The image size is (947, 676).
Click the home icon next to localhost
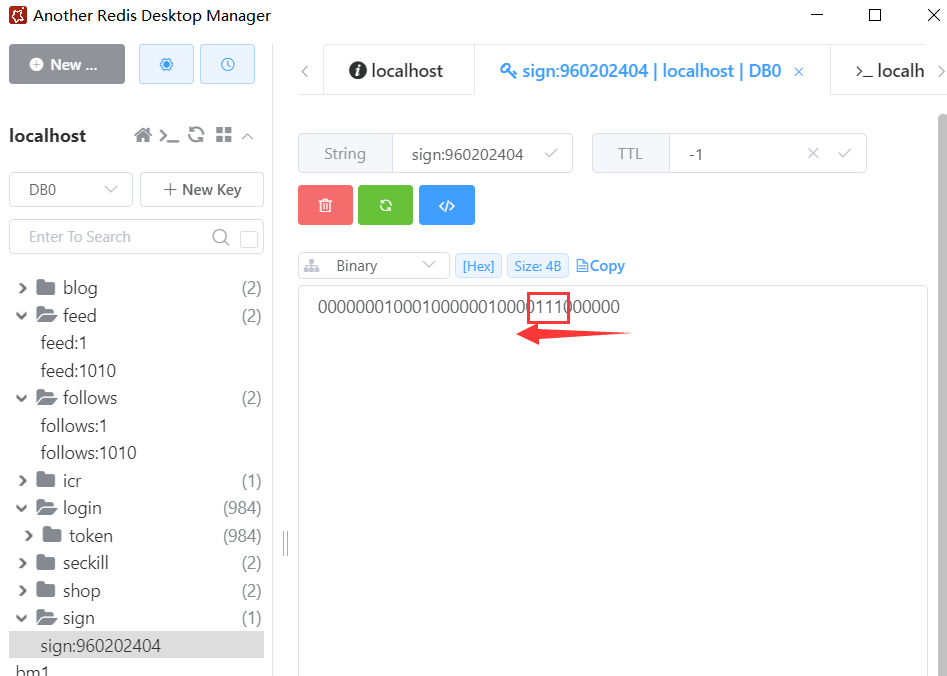[x=143, y=136]
